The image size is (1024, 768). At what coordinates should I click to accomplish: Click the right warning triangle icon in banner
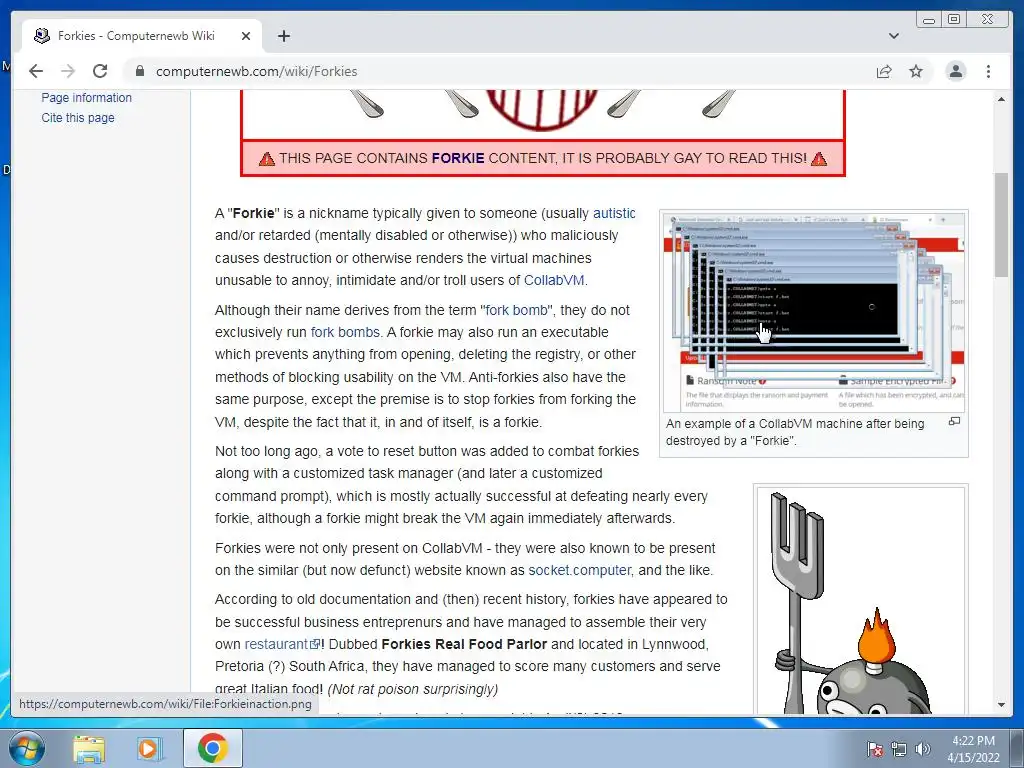coord(819,159)
